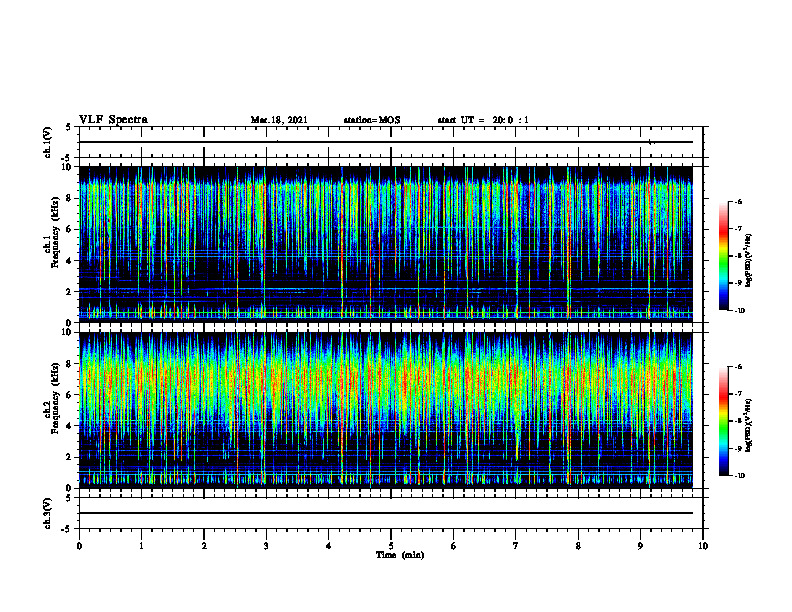Click the "8" kHz tick of ch.2 spectrogram
Screen dimensions: 792x612
(71, 364)
